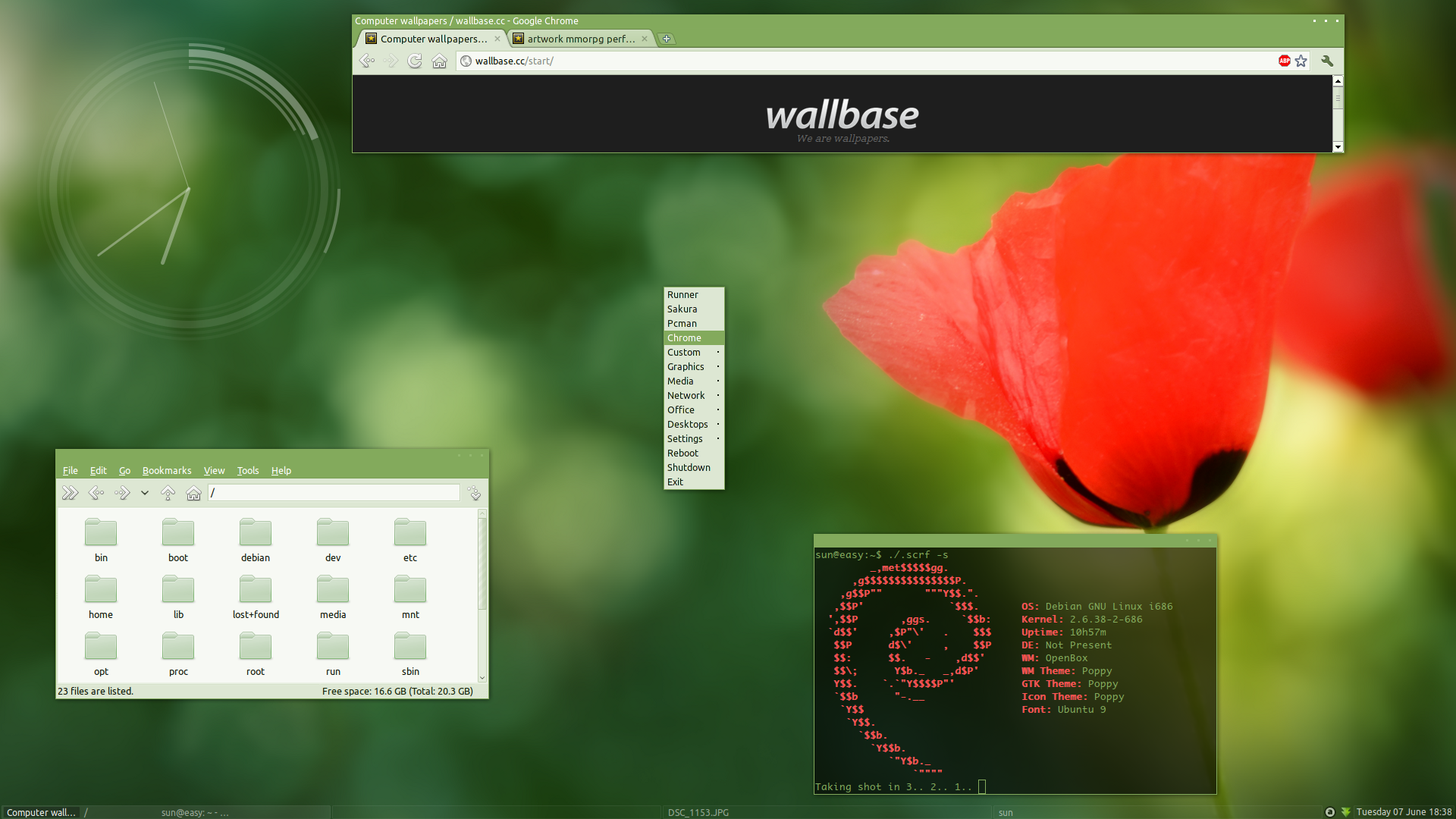The image size is (1456, 819).
Task: Click Chrome's forward navigation arrow
Action: [391, 61]
